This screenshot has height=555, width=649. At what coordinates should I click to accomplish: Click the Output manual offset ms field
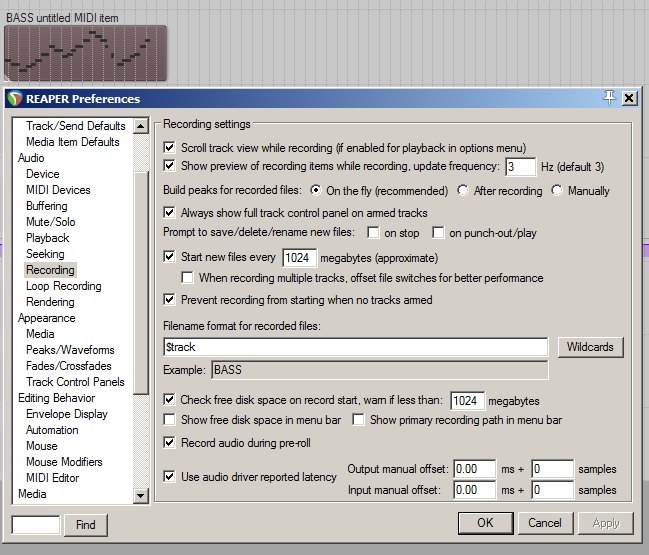point(474,469)
